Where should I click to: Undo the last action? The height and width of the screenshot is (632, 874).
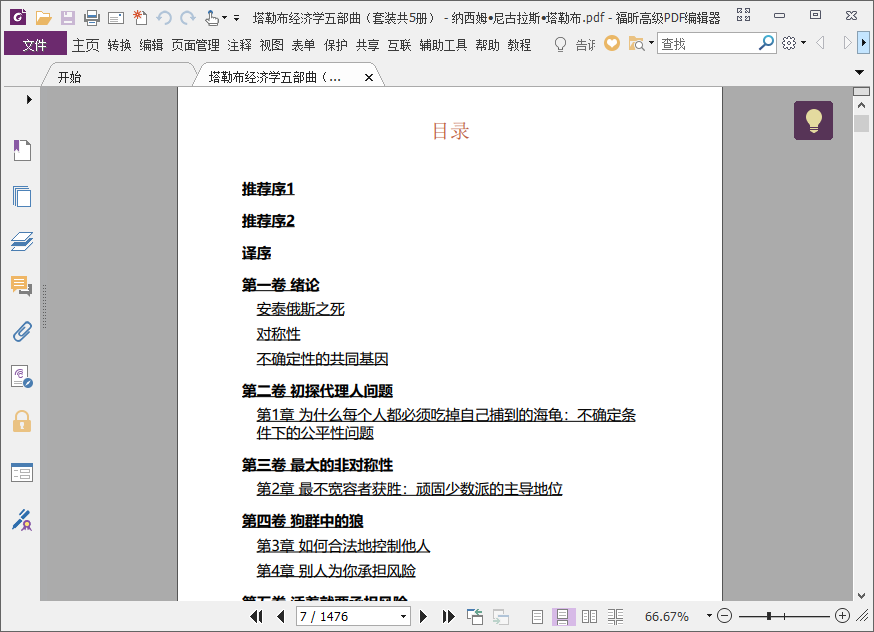(x=164, y=18)
